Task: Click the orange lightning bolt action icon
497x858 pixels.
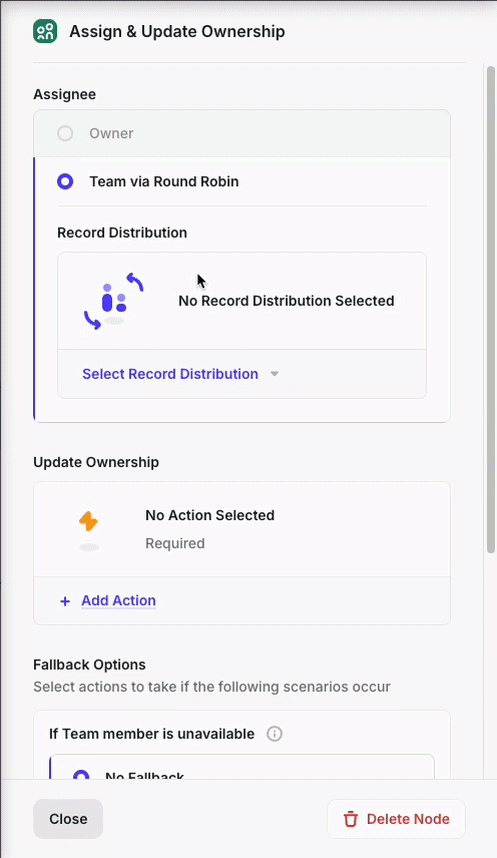Action: click(x=89, y=521)
